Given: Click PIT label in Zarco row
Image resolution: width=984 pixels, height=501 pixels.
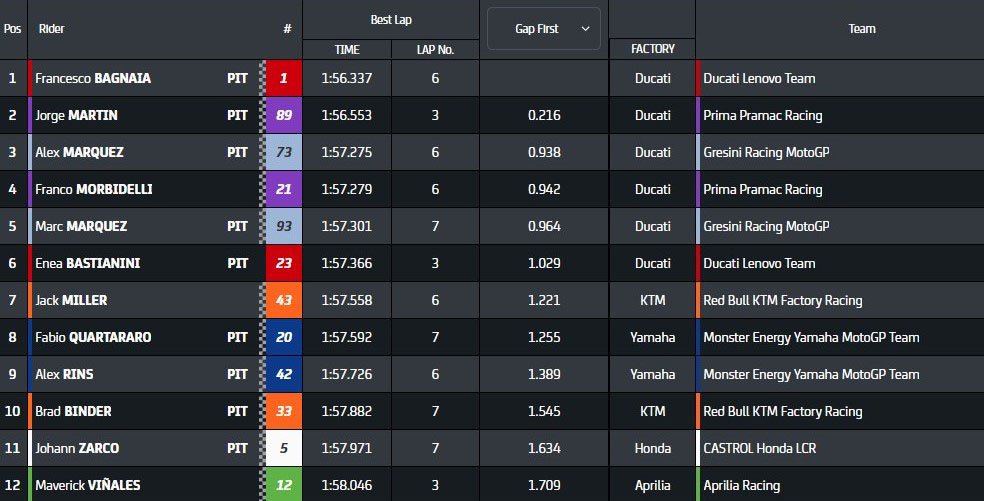Looking at the screenshot, I should coord(237,449).
